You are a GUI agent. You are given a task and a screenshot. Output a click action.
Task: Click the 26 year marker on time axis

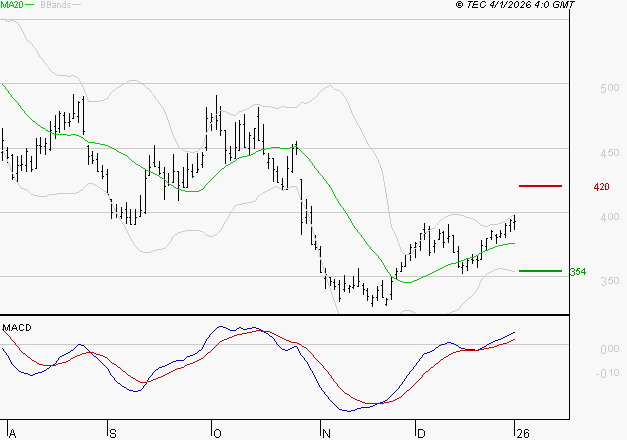pos(523,434)
